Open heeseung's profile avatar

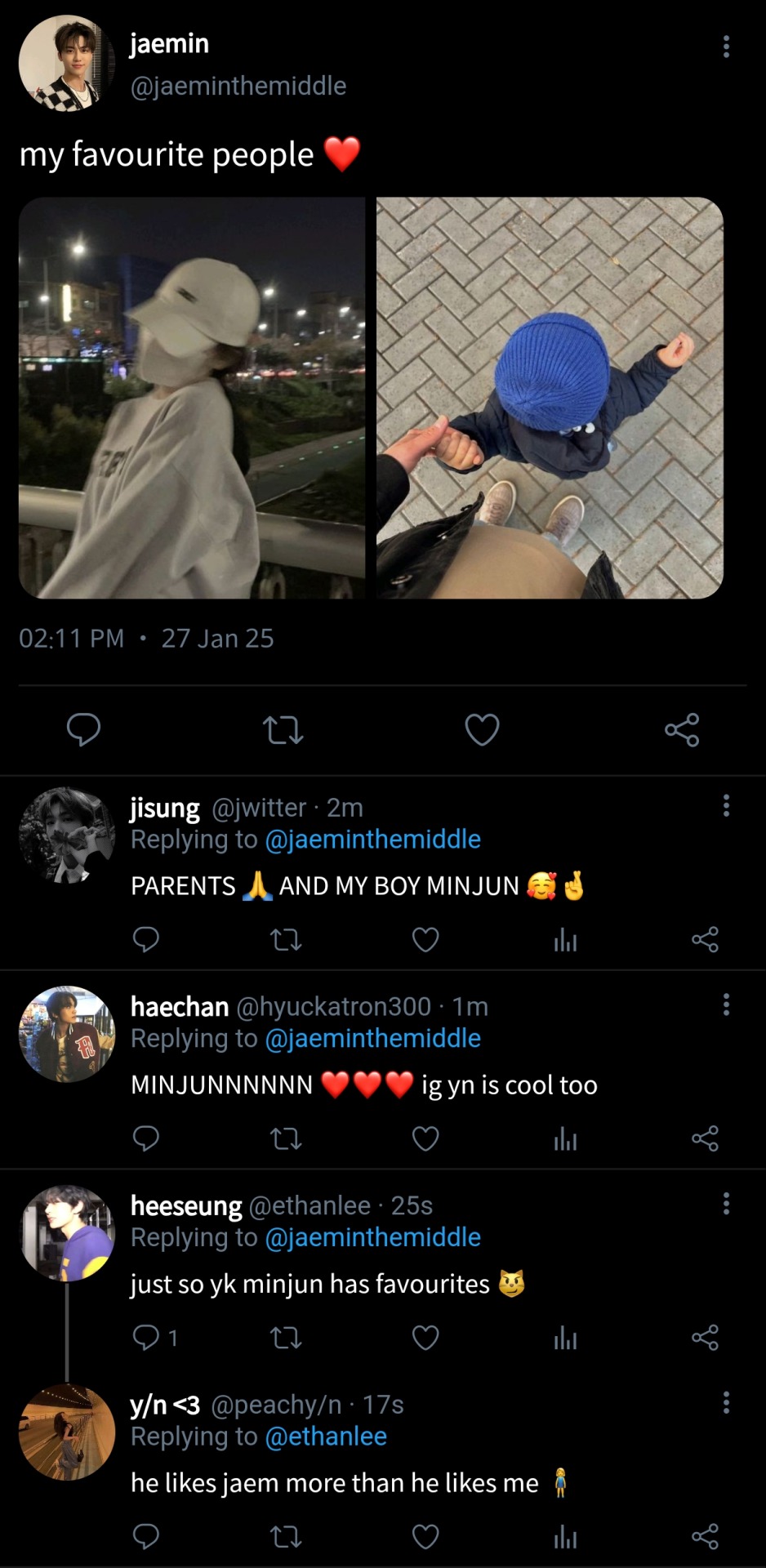[66, 1233]
